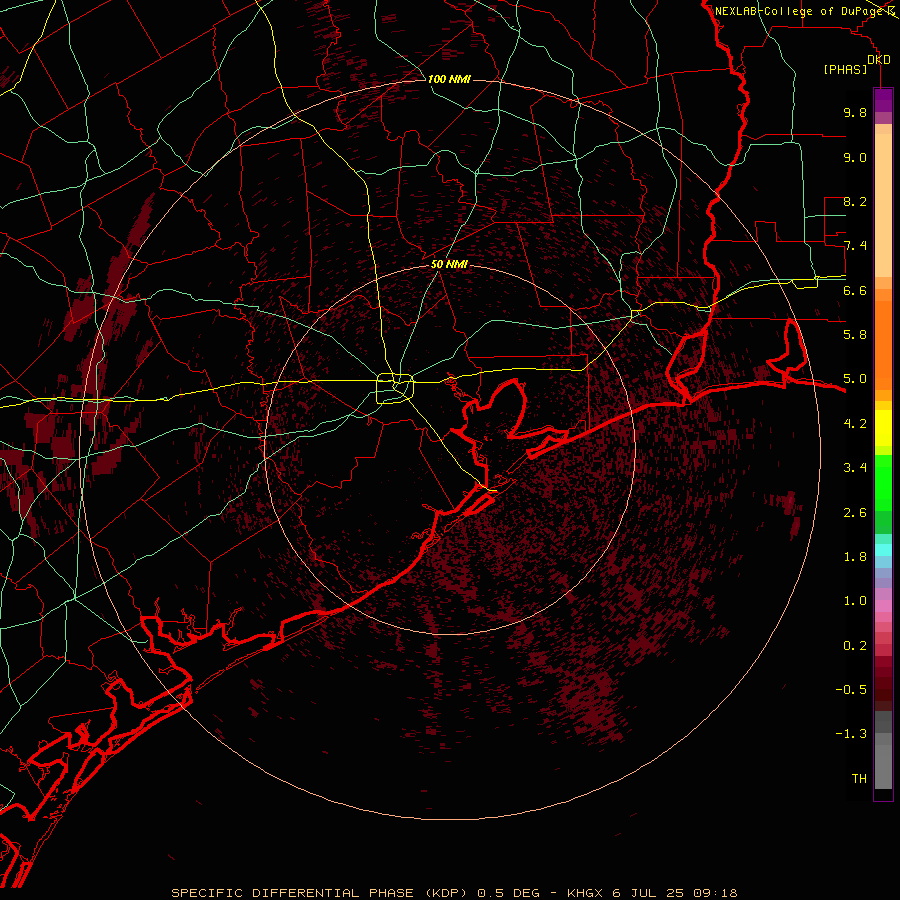Click the 4.2 value on the scale
The image size is (900, 900).
coord(855,424)
